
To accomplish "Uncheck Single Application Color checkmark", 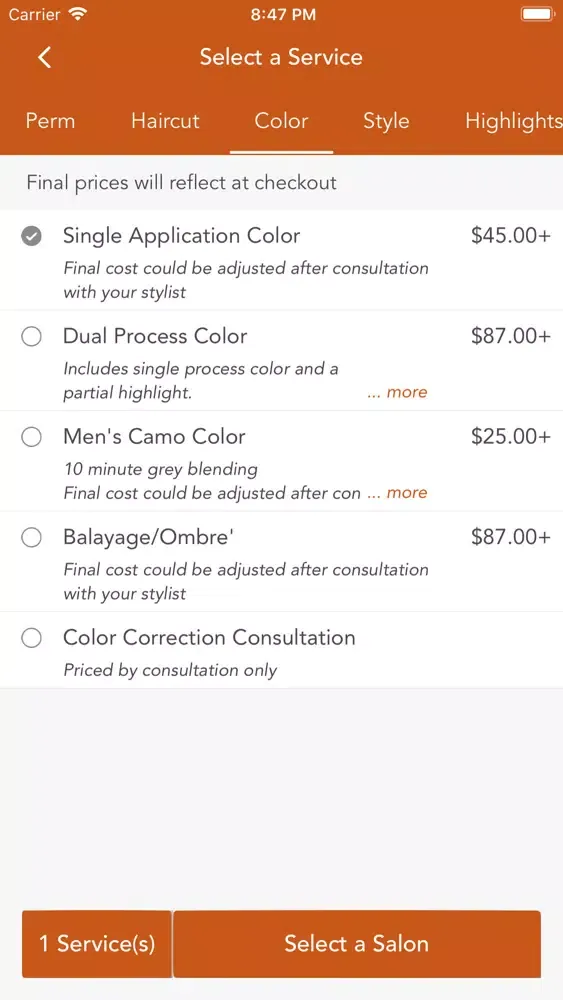I will pos(31,237).
